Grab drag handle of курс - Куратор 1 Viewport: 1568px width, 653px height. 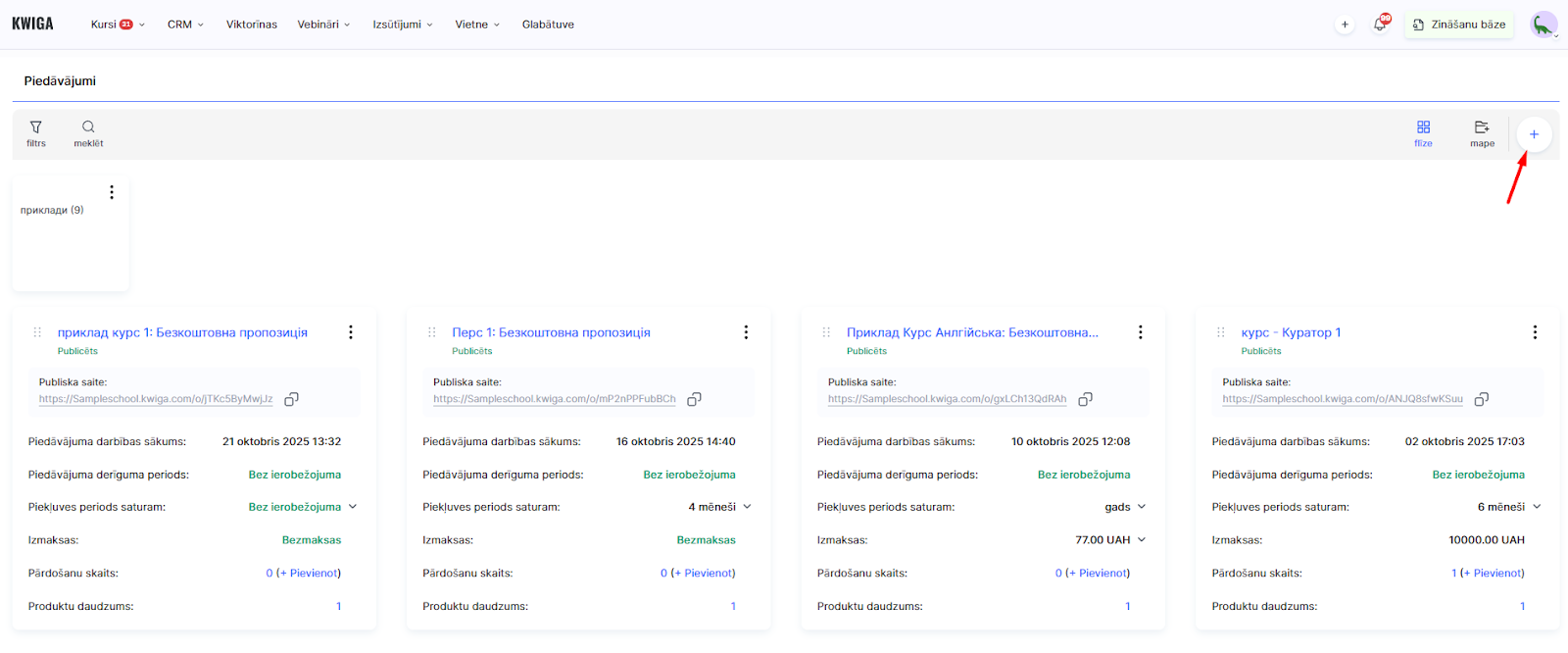(x=1220, y=332)
